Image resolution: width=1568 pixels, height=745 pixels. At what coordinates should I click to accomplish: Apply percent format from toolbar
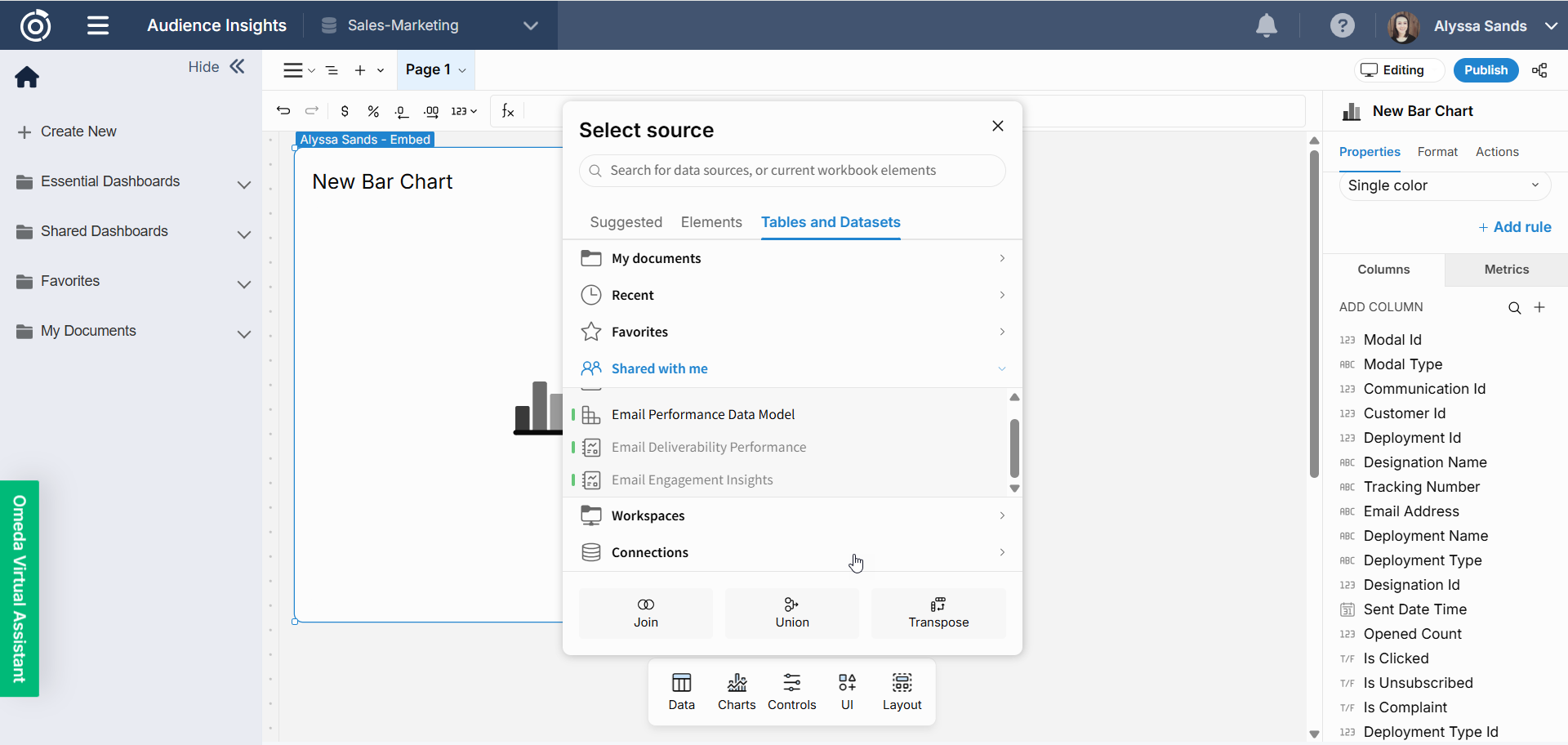[x=373, y=111]
